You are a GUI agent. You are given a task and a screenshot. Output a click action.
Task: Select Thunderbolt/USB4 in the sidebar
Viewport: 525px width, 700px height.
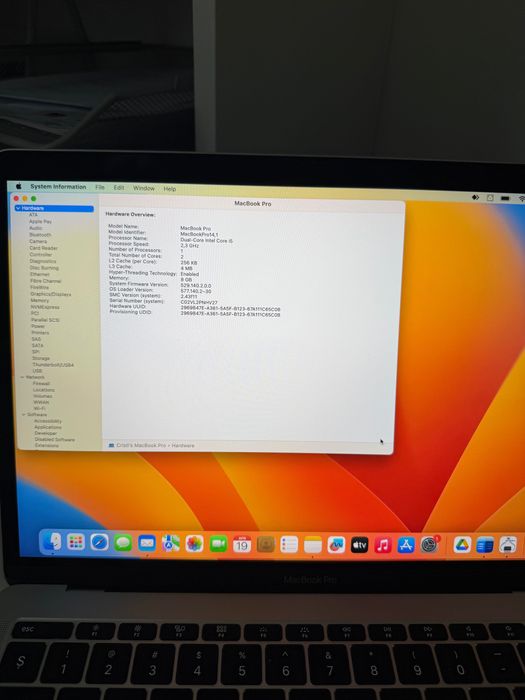(x=53, y=365)
